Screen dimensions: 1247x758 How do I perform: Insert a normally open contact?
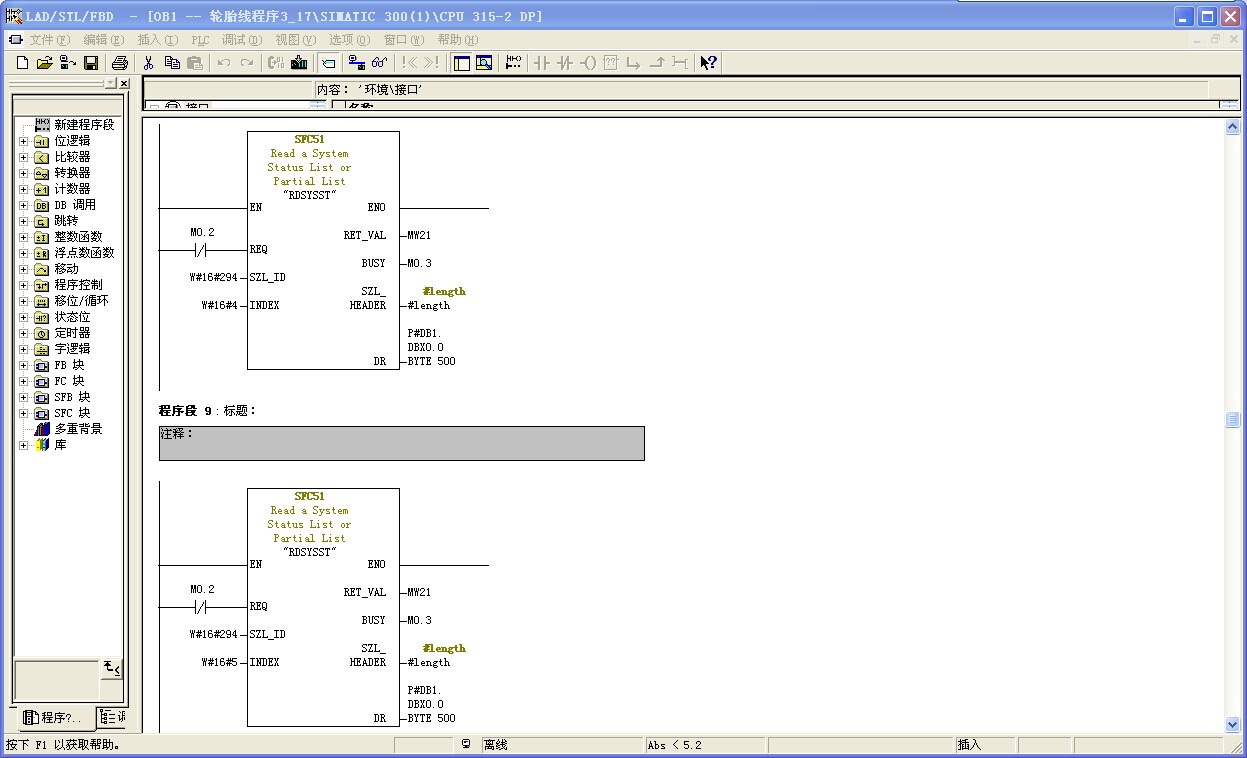[542, 63]
